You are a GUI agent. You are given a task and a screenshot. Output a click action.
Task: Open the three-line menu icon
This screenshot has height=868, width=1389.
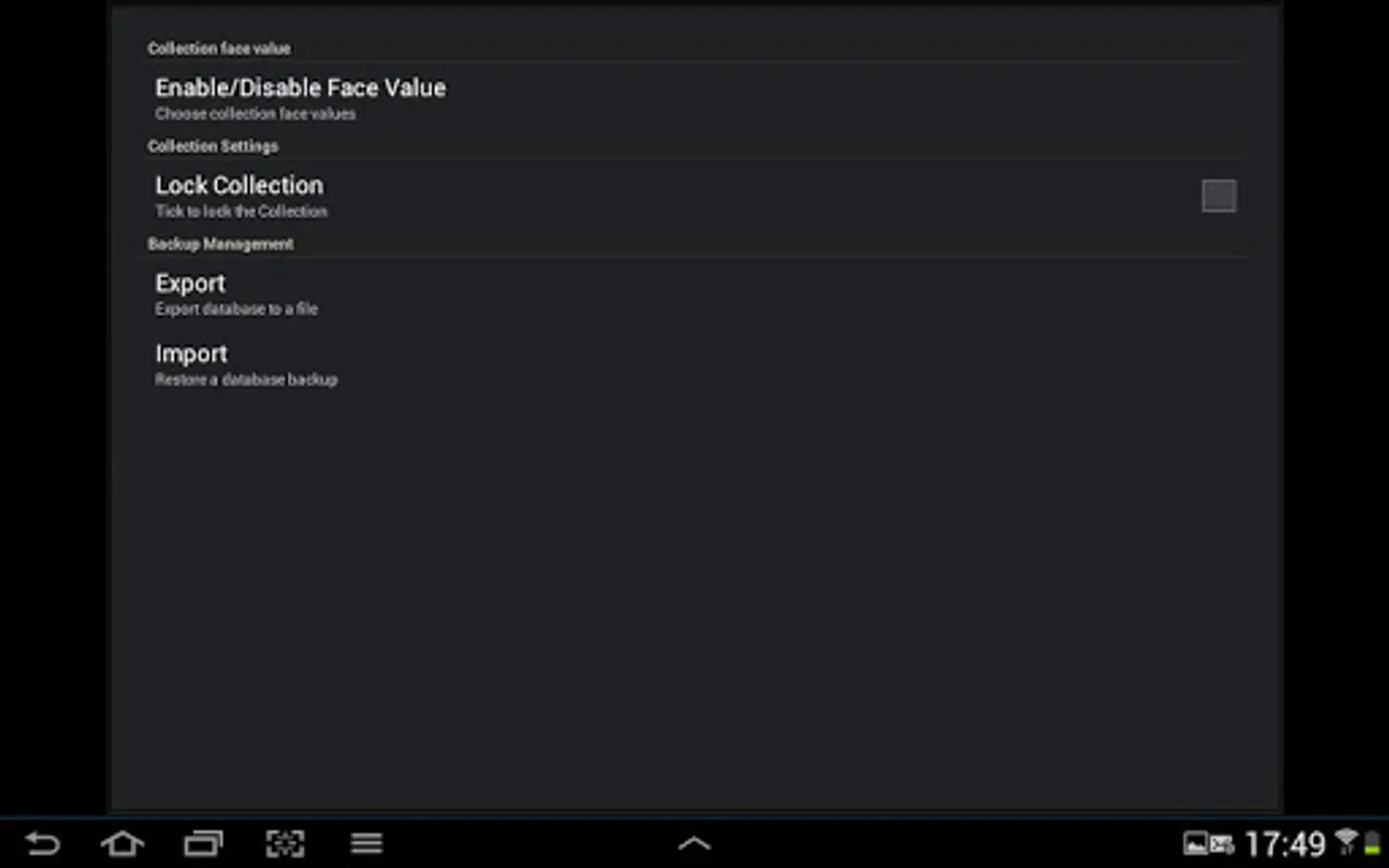367,844
